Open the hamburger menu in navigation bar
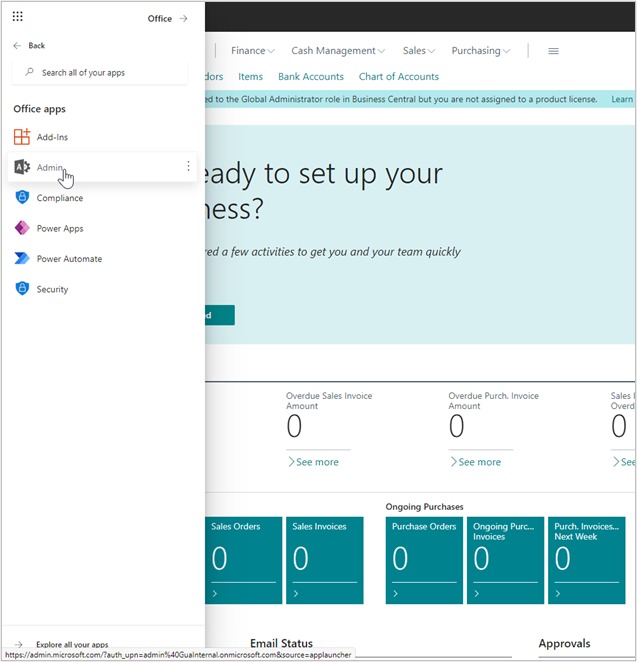This screenshot has height=662, width=637. tap(553, 51)
